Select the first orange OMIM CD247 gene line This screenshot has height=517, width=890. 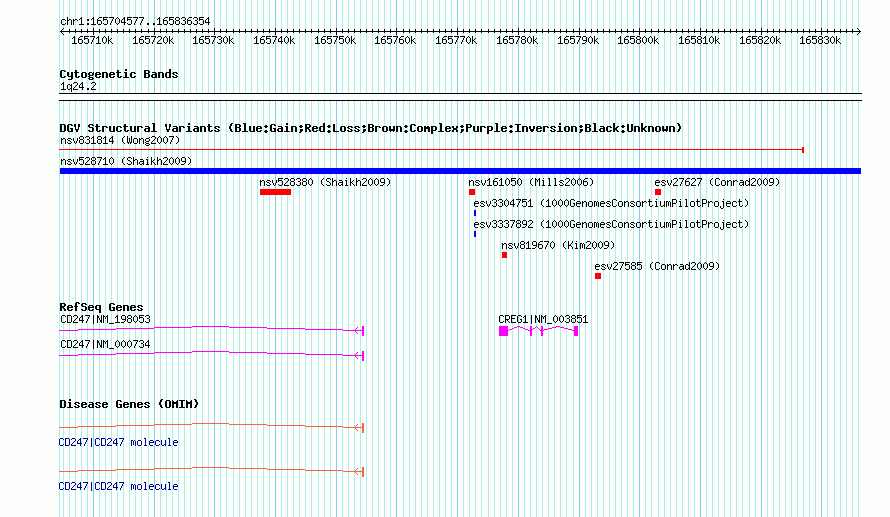212,426
